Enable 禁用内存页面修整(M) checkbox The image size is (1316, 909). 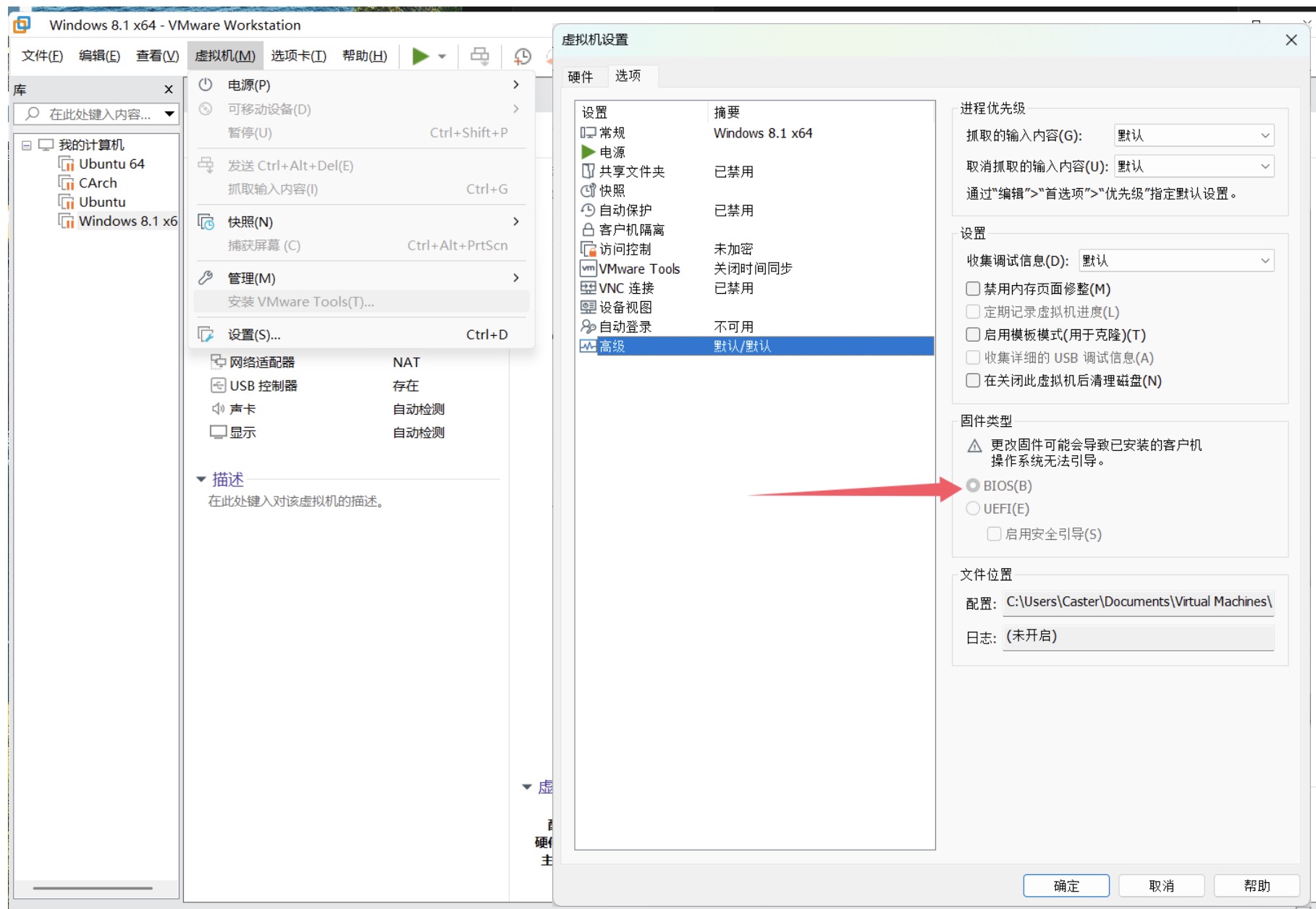pyautogui.click(x=973, y=289)
